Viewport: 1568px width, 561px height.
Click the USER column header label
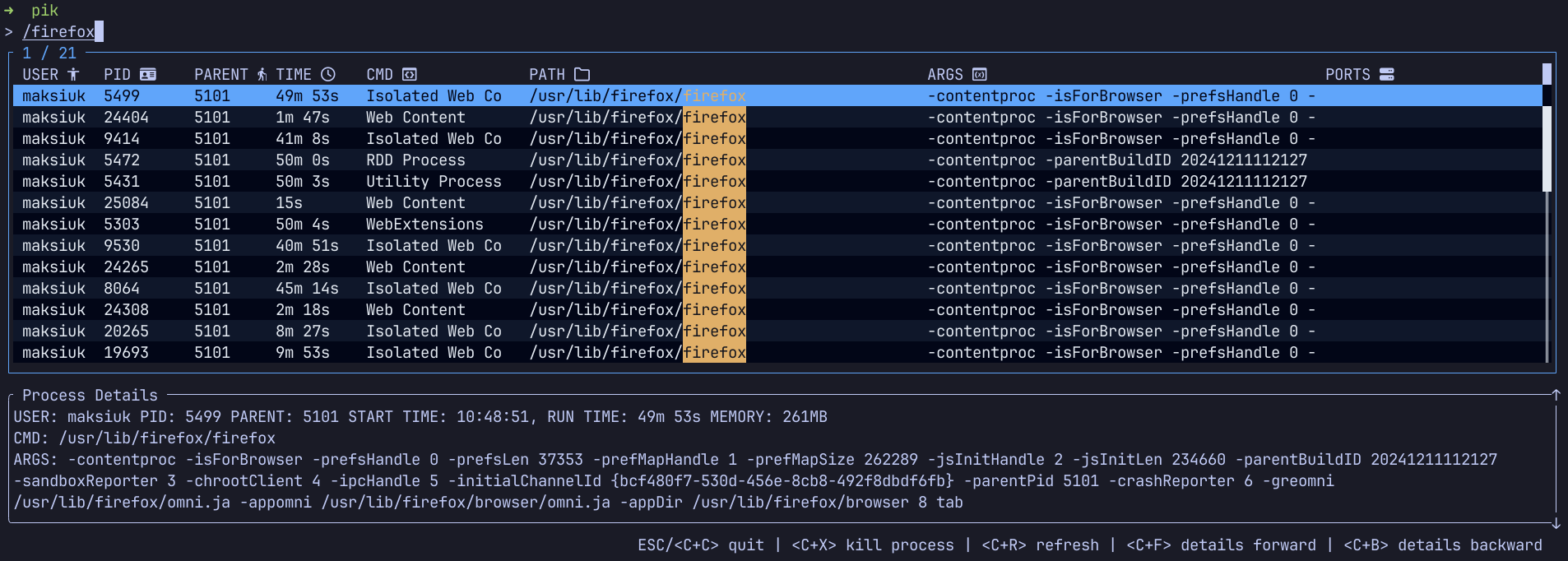(x=40, y=74)
